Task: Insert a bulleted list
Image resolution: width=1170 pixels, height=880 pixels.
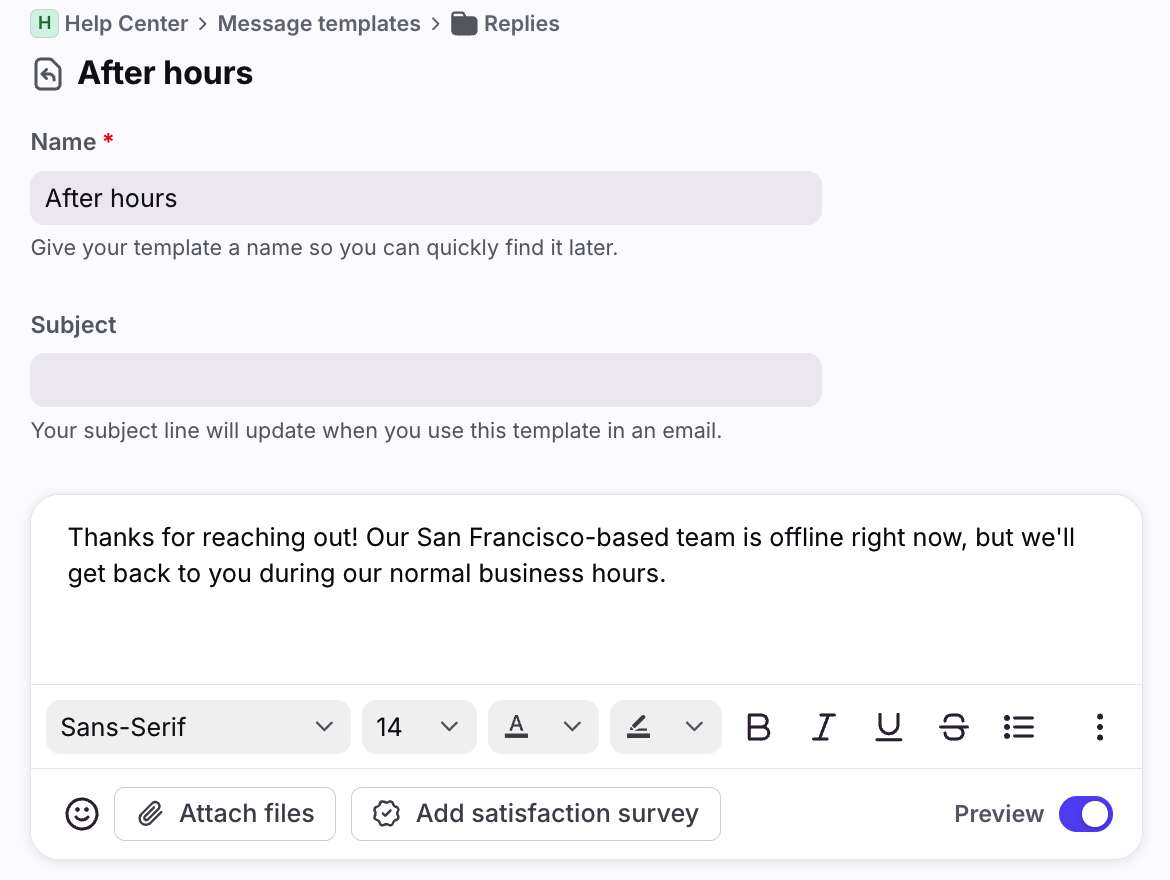Action: pyautogui.click(x=1018, y=727)
